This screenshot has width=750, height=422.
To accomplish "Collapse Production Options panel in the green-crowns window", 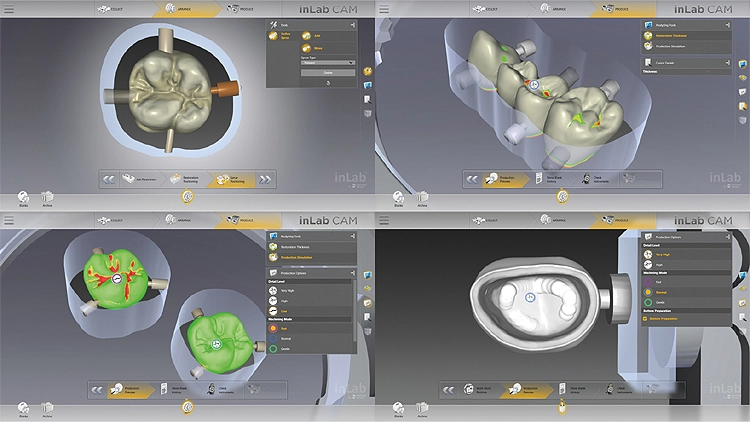I will [x=353, y=273].
